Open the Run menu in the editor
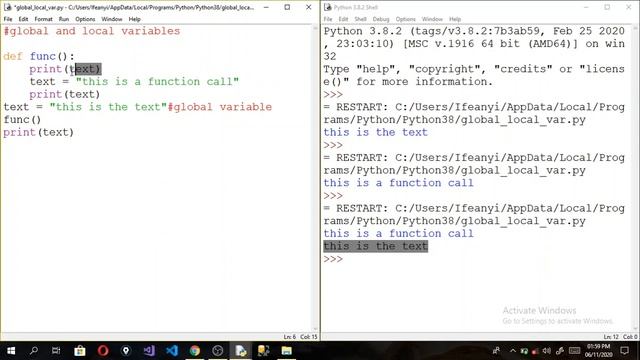Screen dimensions: 640x360 [64, 19]
